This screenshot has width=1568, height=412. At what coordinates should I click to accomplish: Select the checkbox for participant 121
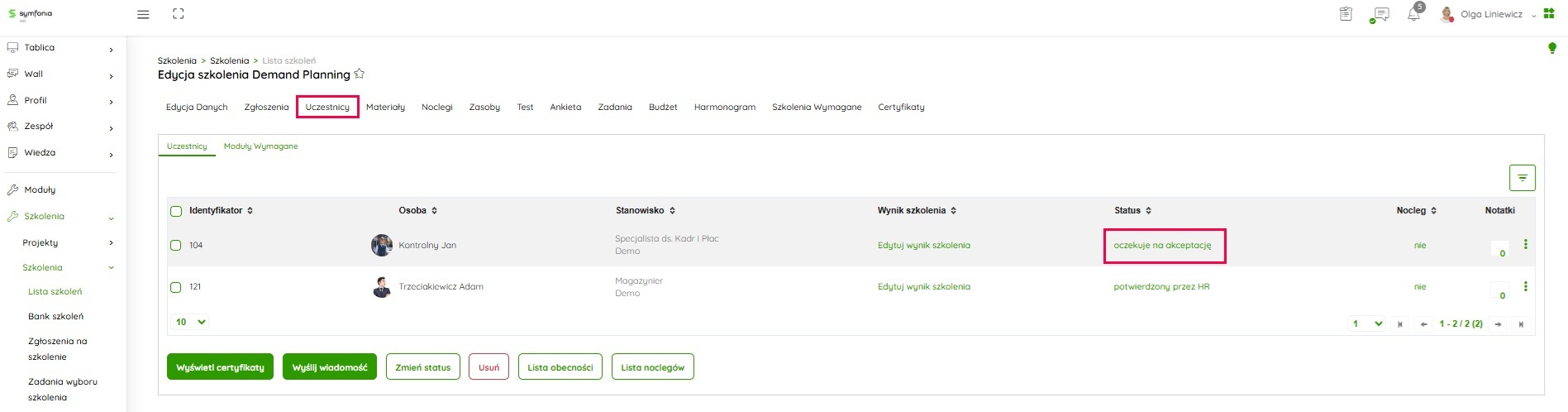[176, 287]
